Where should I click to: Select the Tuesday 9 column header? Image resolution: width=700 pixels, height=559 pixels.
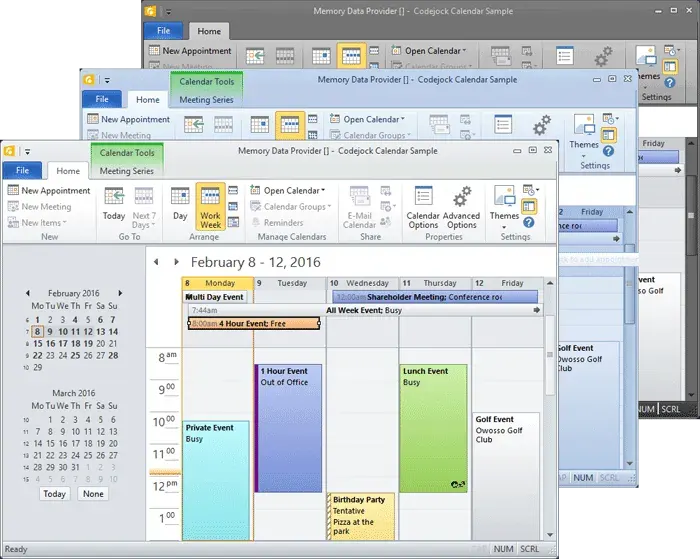point(290,283)
